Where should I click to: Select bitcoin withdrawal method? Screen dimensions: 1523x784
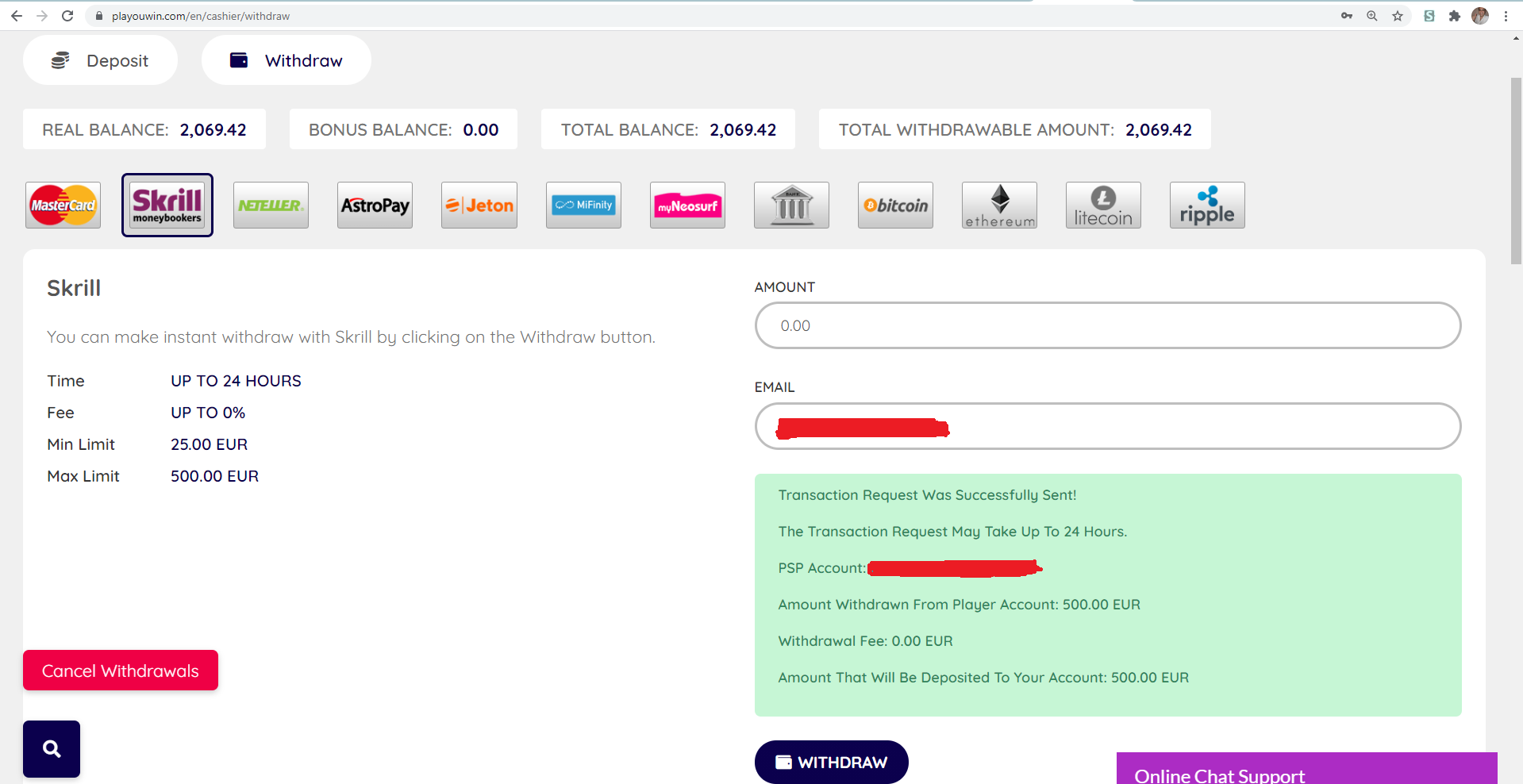tap(895, 206)
